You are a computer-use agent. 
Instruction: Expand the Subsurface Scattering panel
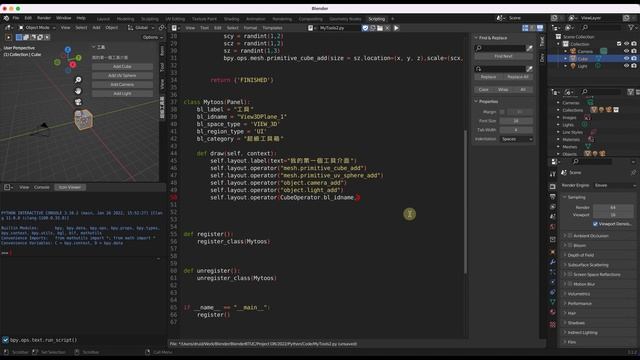588,265
